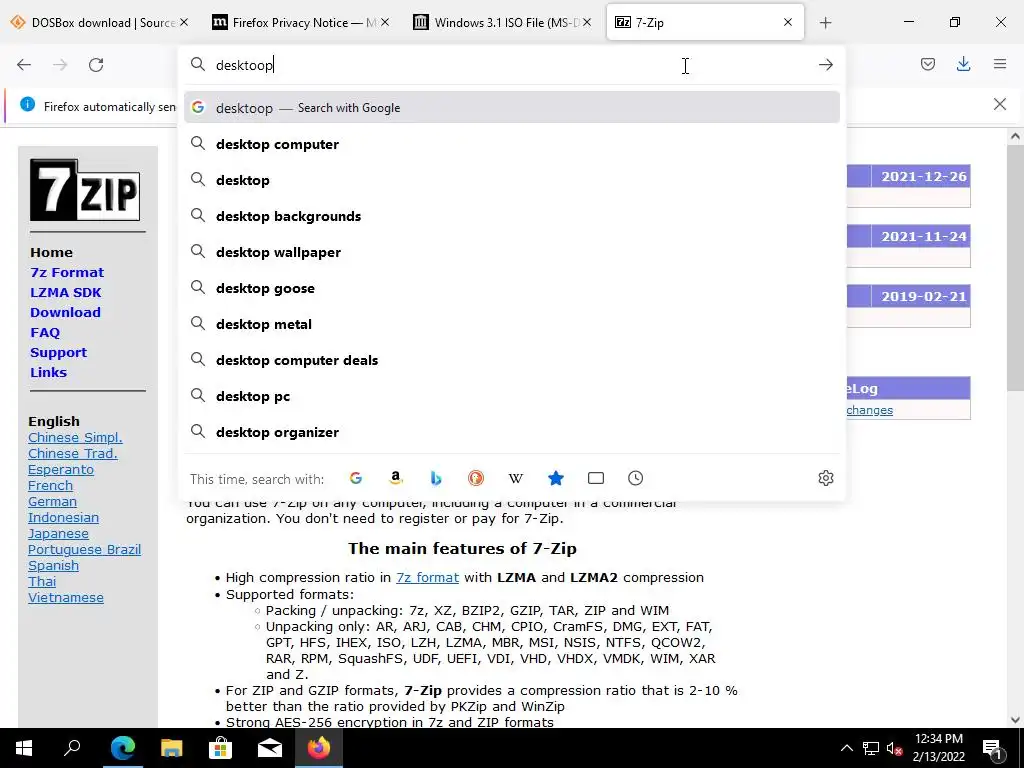Choose the 'desktop organizer' suggestion
The image size is (1024, 768).
point(512,432)
